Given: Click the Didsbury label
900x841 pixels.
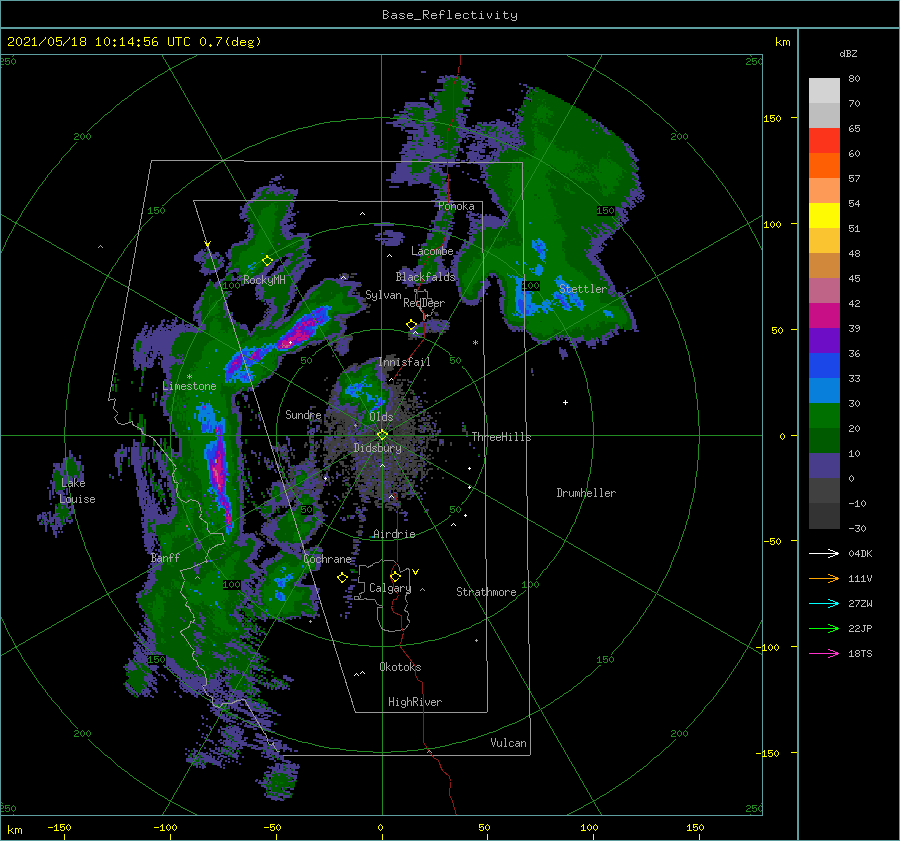Looking at the screenshot, I should (x=377, y=448).
